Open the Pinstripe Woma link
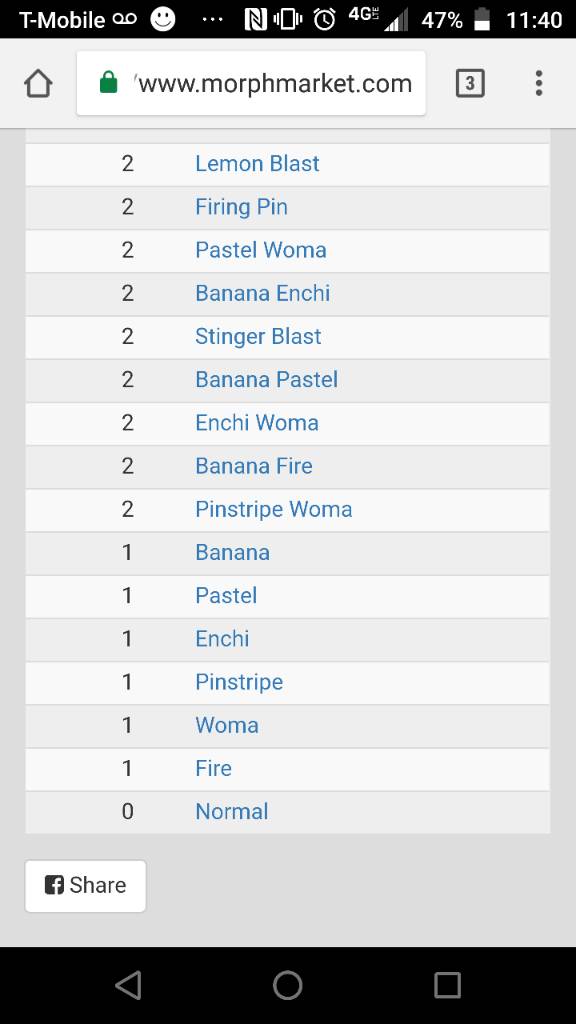 (274, 509)
